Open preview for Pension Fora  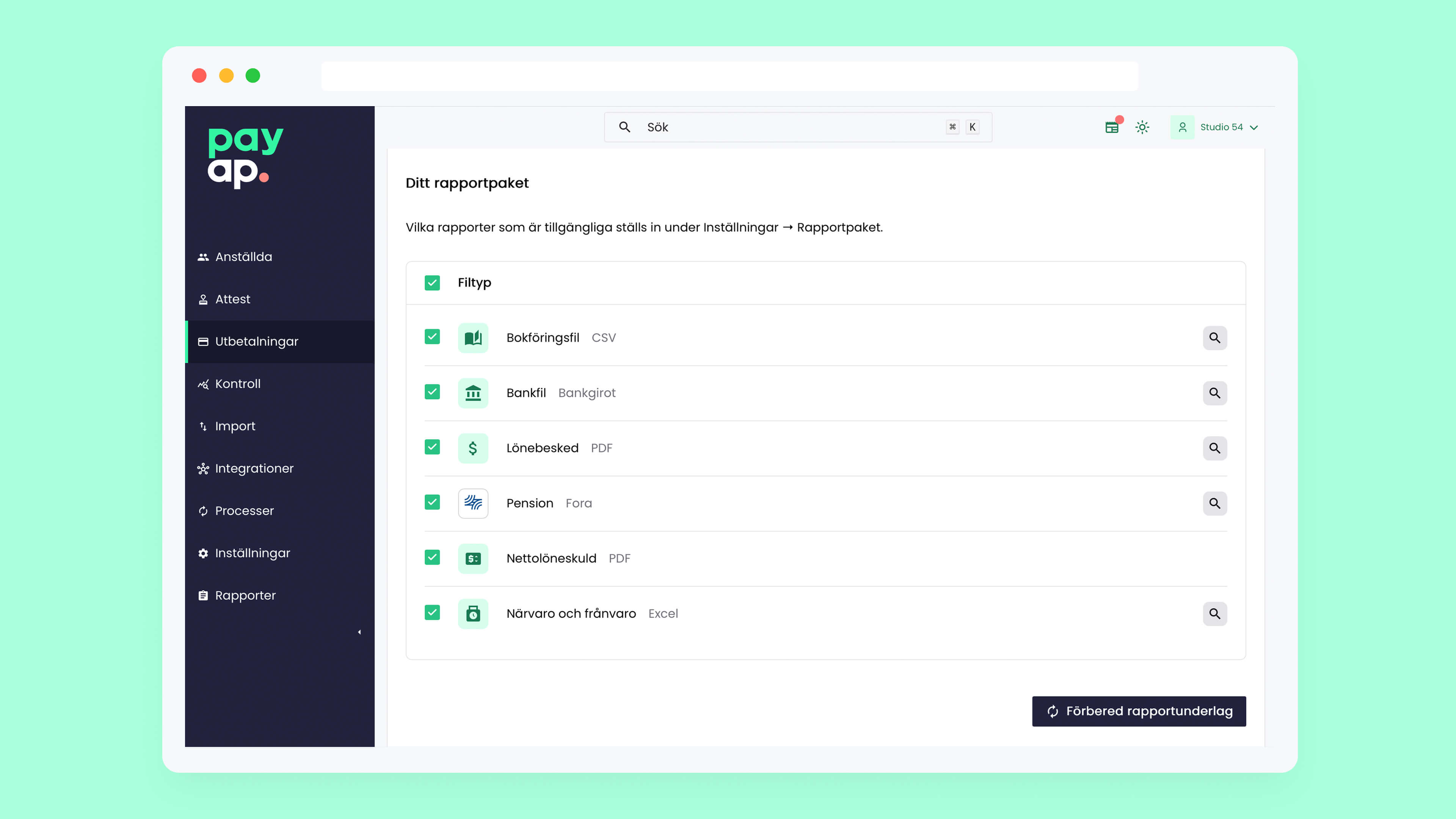click(1214, 503)
